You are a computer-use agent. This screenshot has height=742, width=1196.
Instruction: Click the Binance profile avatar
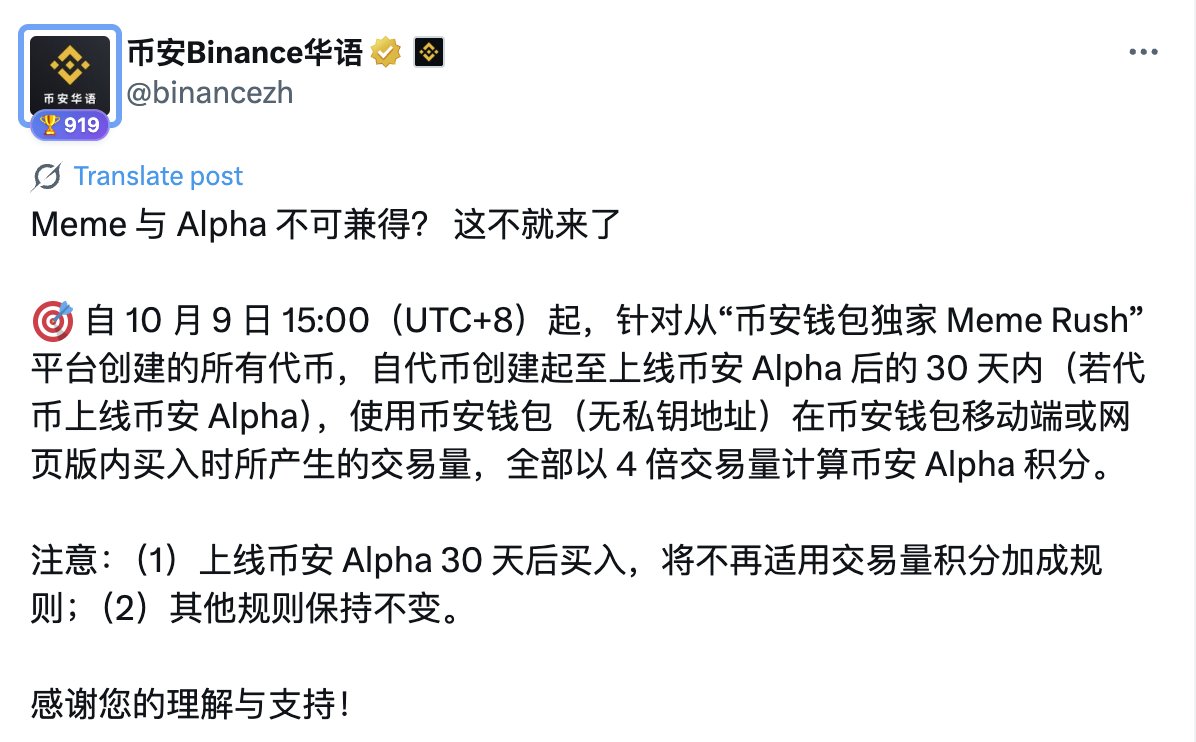[x=70, y=75]
